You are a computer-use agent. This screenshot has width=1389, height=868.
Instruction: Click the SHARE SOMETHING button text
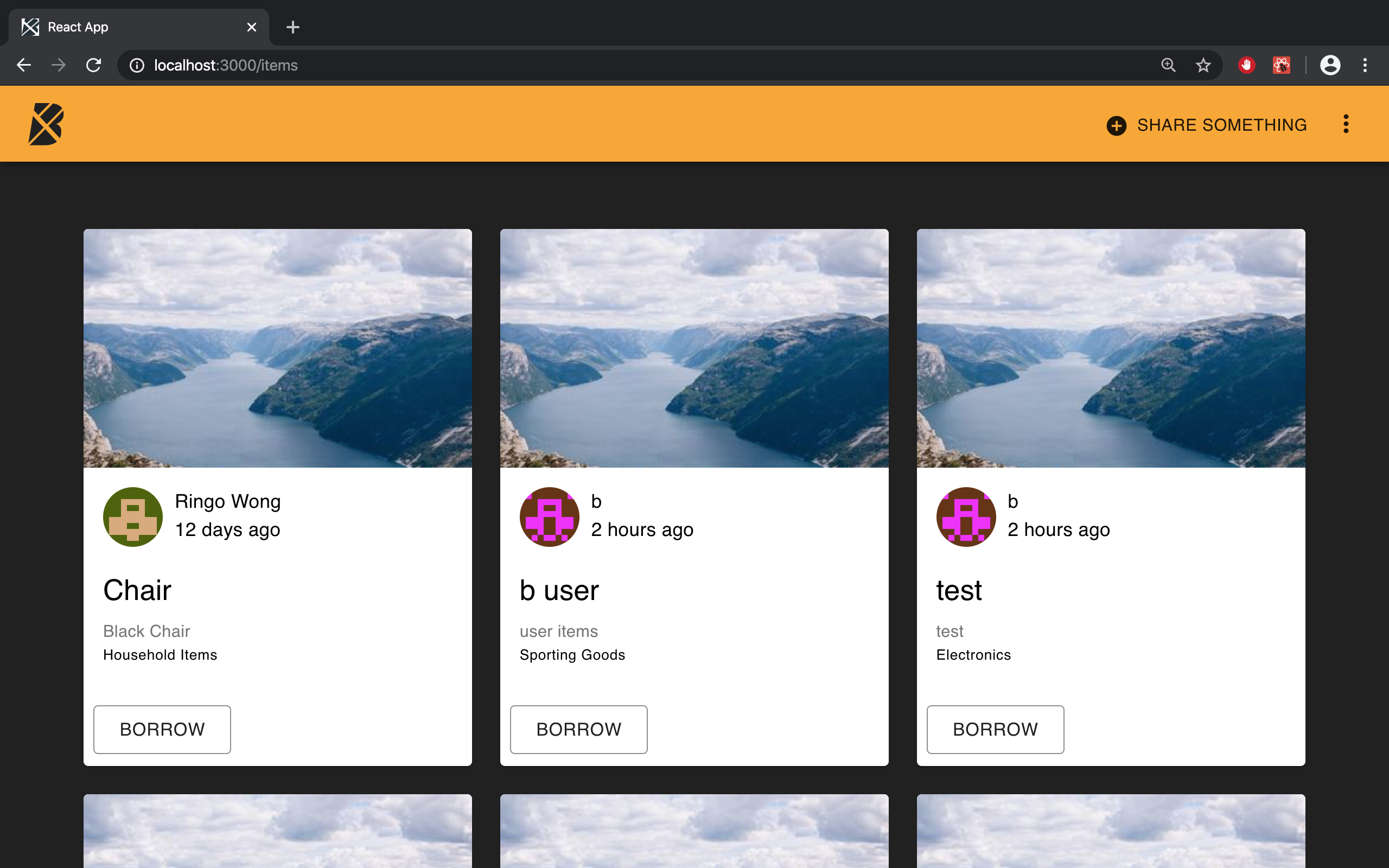click(x=1221, y=125)
